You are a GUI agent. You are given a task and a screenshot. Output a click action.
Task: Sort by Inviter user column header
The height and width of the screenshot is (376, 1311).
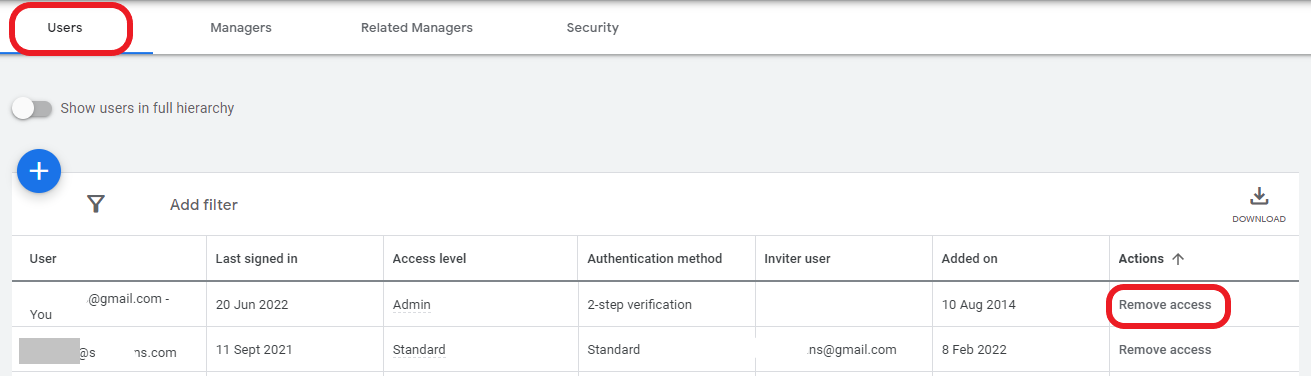(x=797, y=259)
